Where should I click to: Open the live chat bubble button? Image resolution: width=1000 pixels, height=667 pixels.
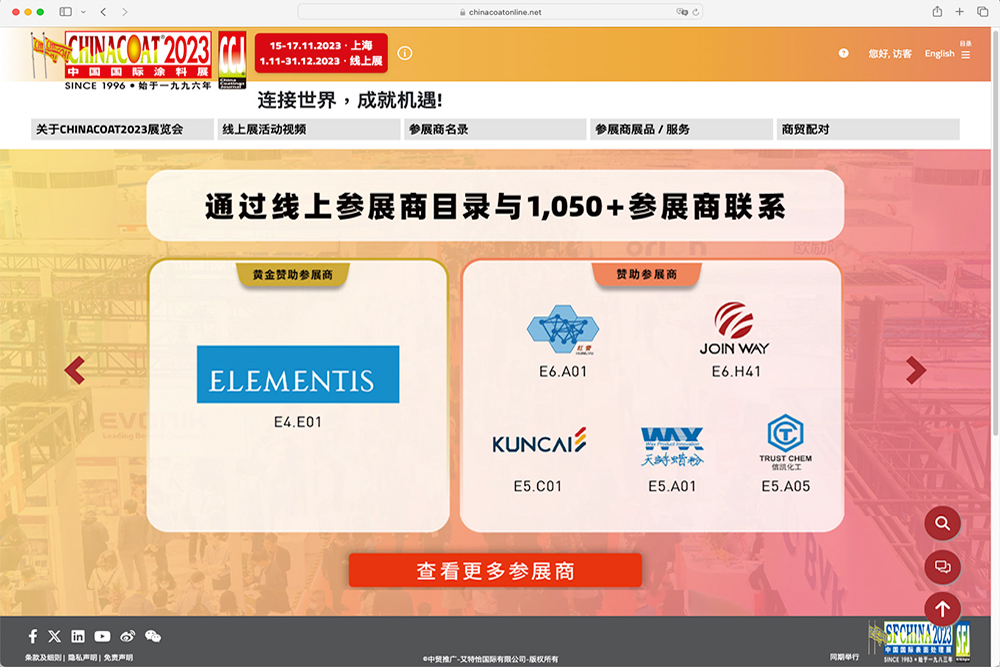pyautogui.click(x=943, y=566)
